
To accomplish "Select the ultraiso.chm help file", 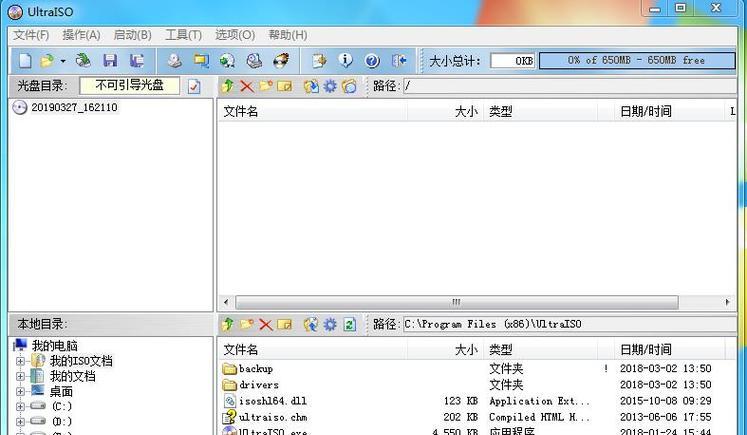I will point(476,417).
